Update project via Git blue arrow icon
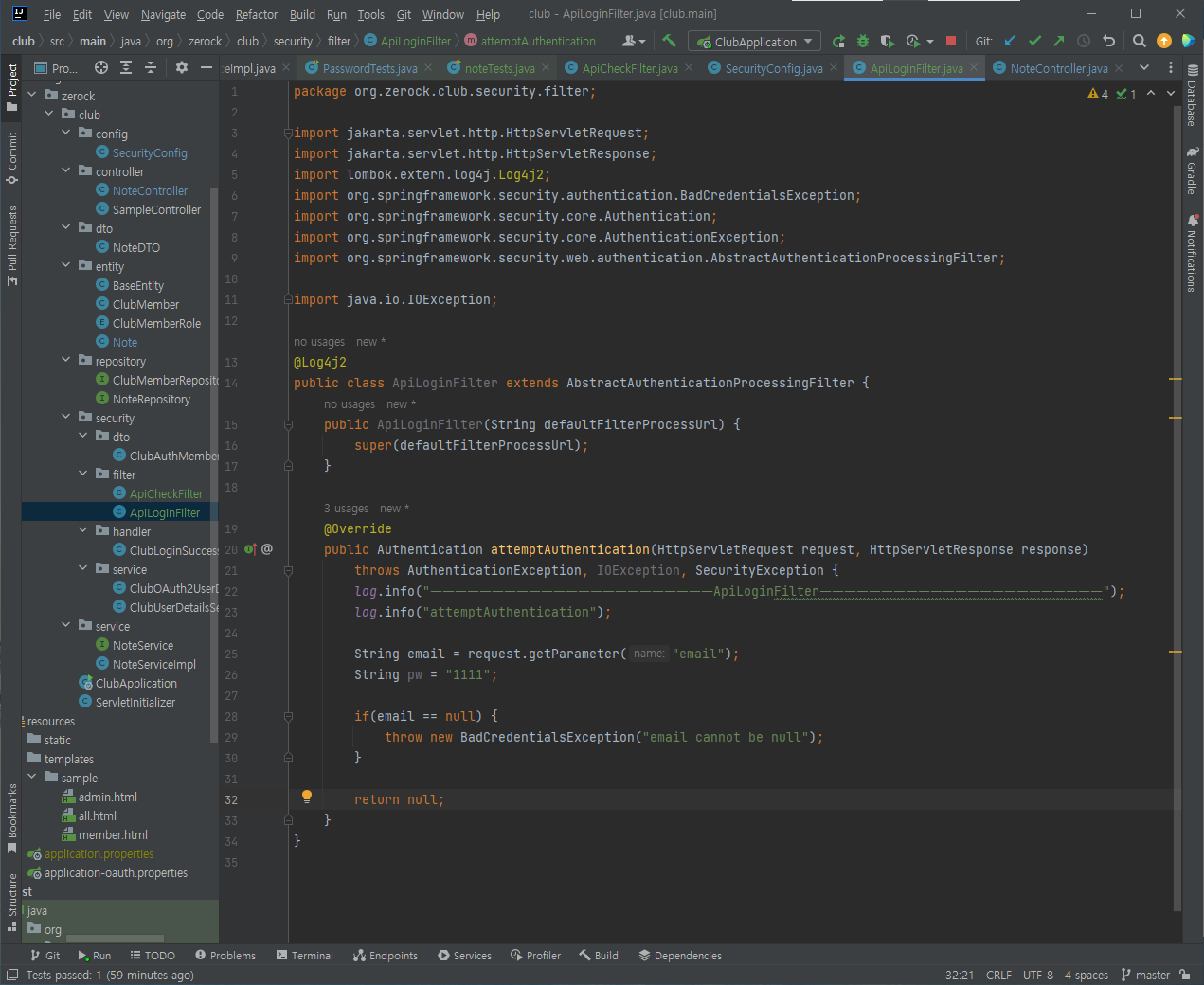1204x985 pixels. tap(1010, 41)
